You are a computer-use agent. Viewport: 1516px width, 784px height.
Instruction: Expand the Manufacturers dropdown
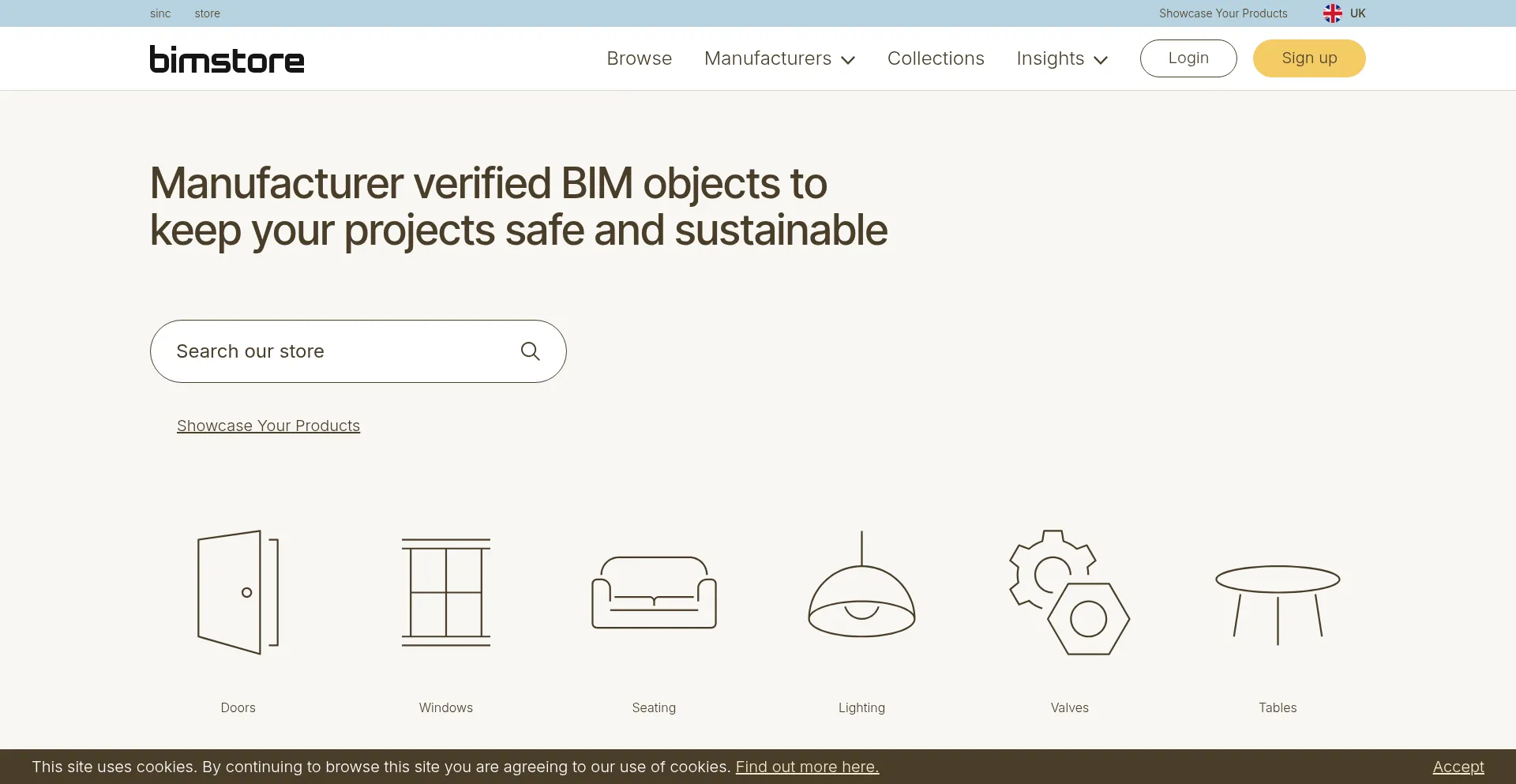click(x=779, y=58)
